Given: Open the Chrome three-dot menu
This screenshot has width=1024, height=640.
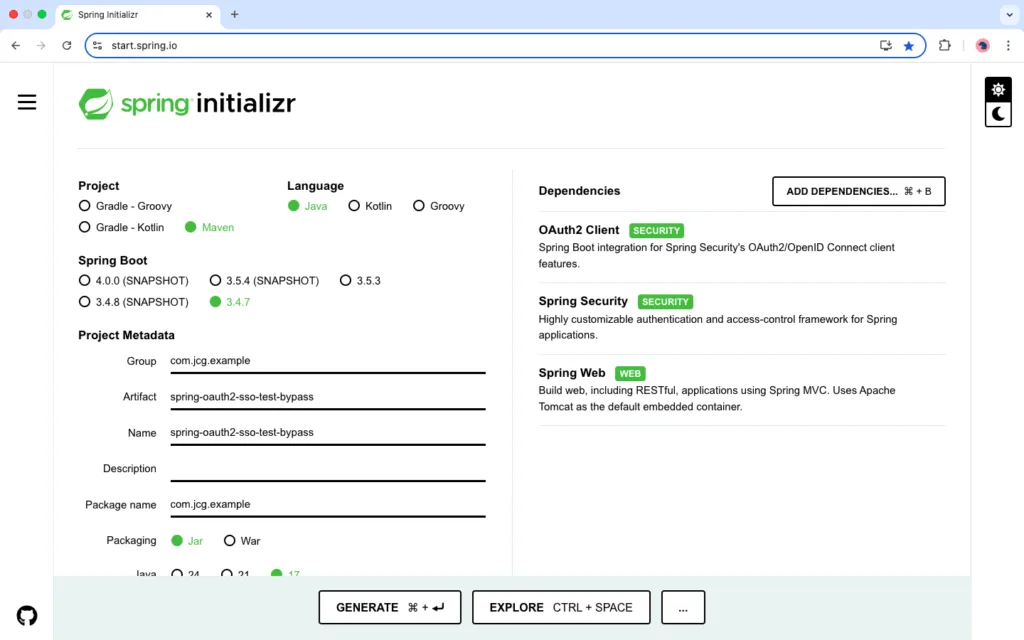Looking at the screenshot, I should 1008,46.
